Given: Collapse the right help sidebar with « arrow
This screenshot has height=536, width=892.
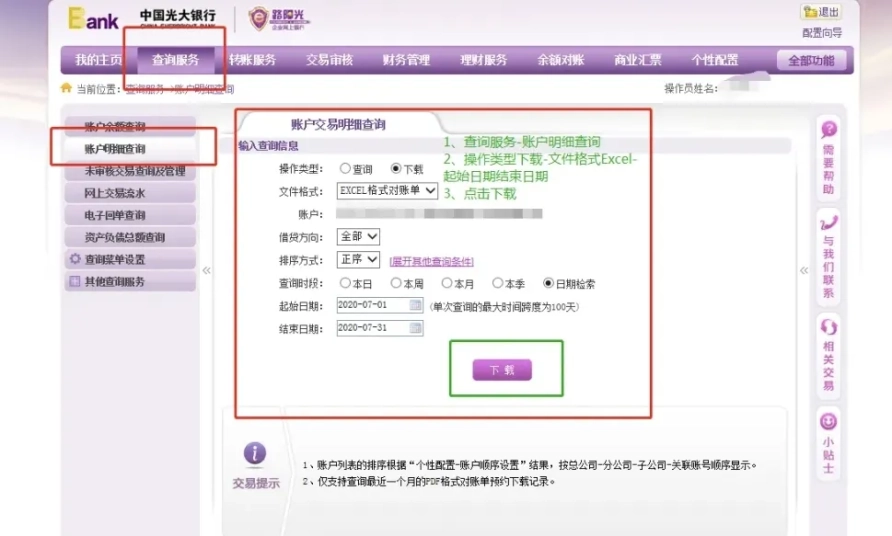Looking at the screenshot, I should coord(804,270).
